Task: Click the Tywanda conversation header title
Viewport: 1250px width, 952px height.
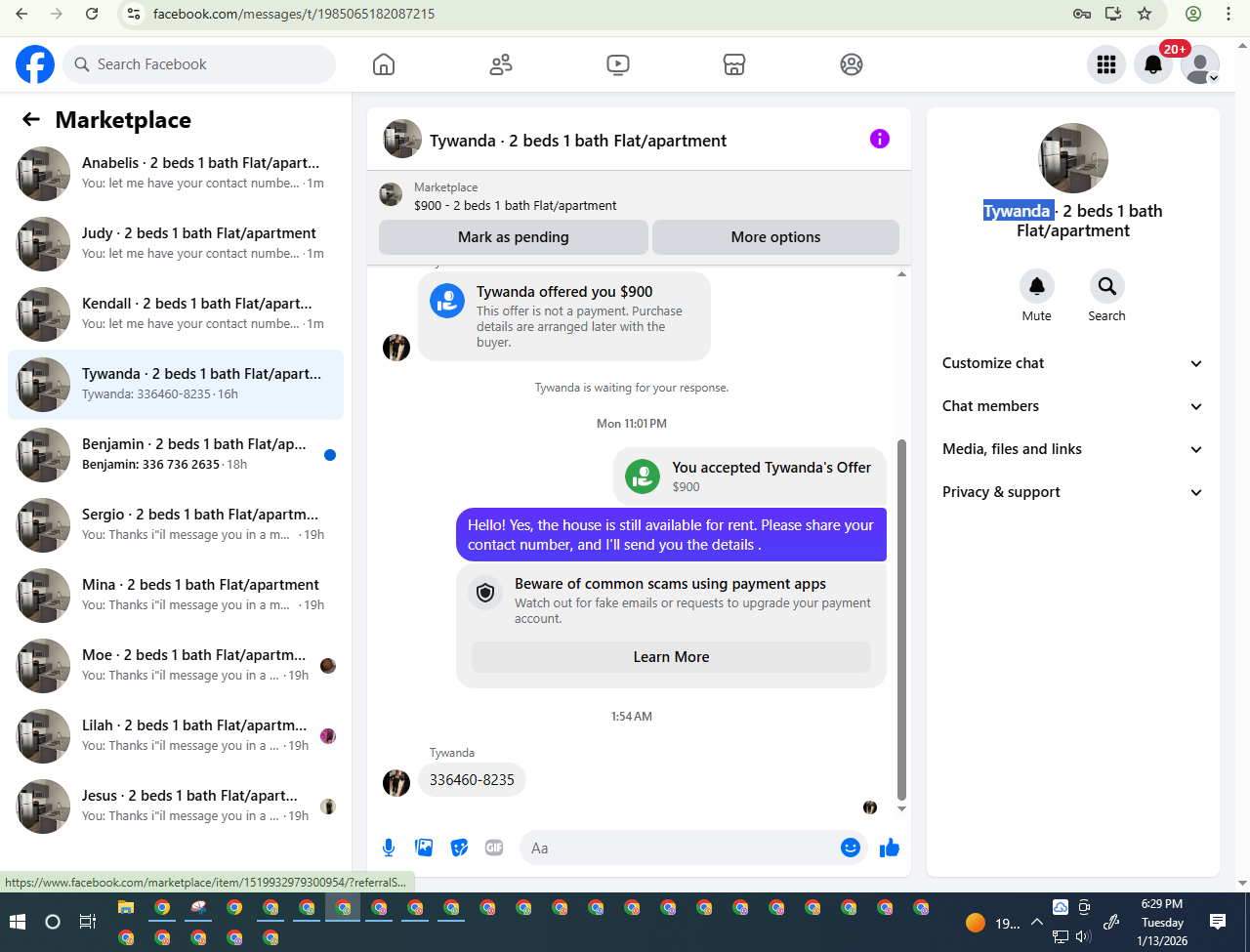Action: 578,141
